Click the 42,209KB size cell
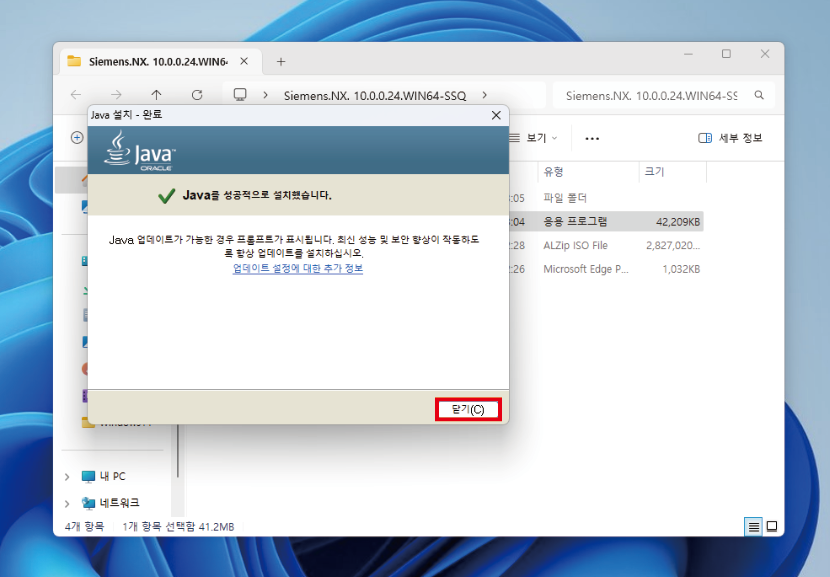Image resolution: width=830 pixels, height=577 pixels. pos(678,222)
